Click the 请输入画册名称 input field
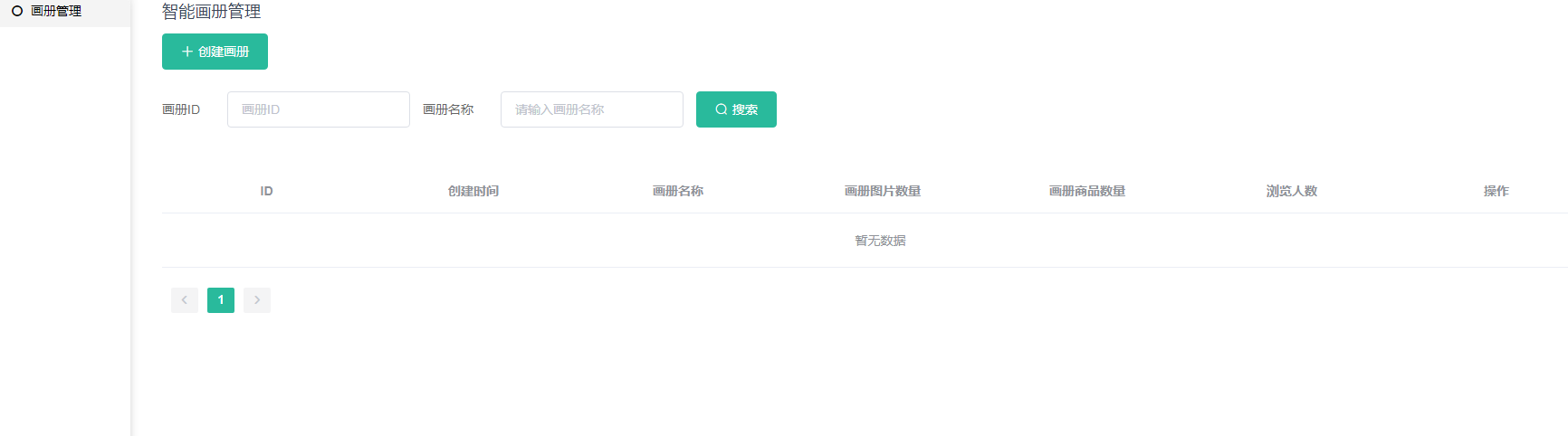The height and width of the screenshot is (436, 1568). tap(591, 109)
